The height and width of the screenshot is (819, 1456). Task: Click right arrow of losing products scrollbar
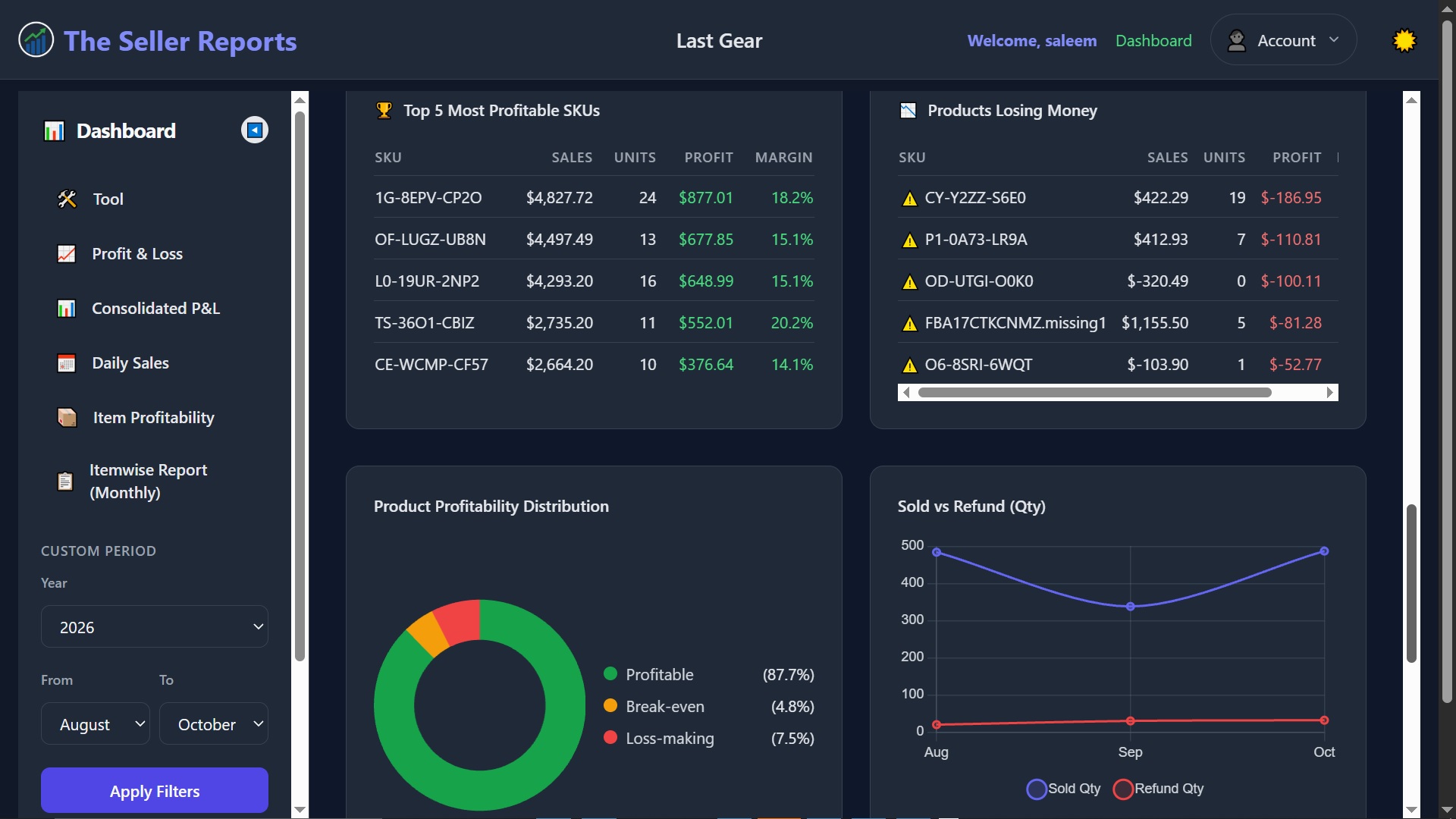pyautogui.click(x=1330, y=392)
